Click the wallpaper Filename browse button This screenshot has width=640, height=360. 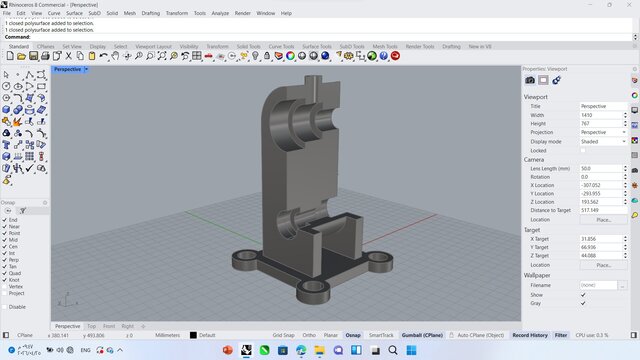point(622,285)
